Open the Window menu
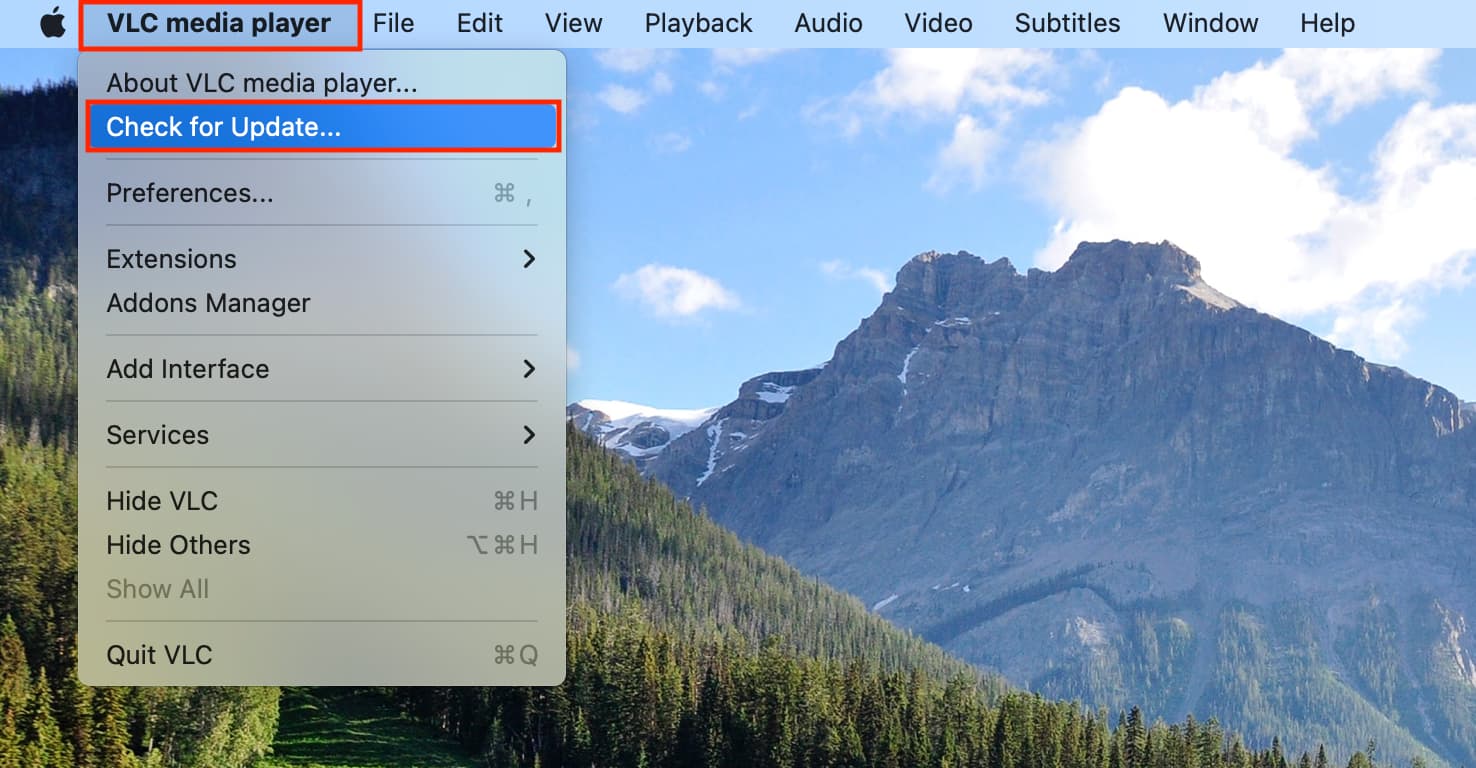This screenshot has width=1476, height=768. (1210, 23)
